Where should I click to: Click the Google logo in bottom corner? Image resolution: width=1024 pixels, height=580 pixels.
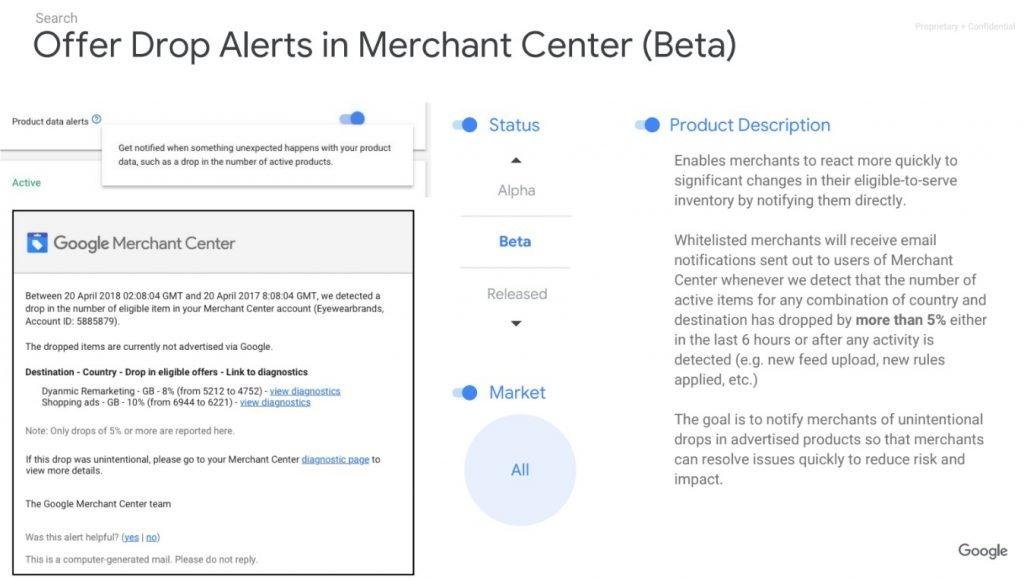[982, 551]
